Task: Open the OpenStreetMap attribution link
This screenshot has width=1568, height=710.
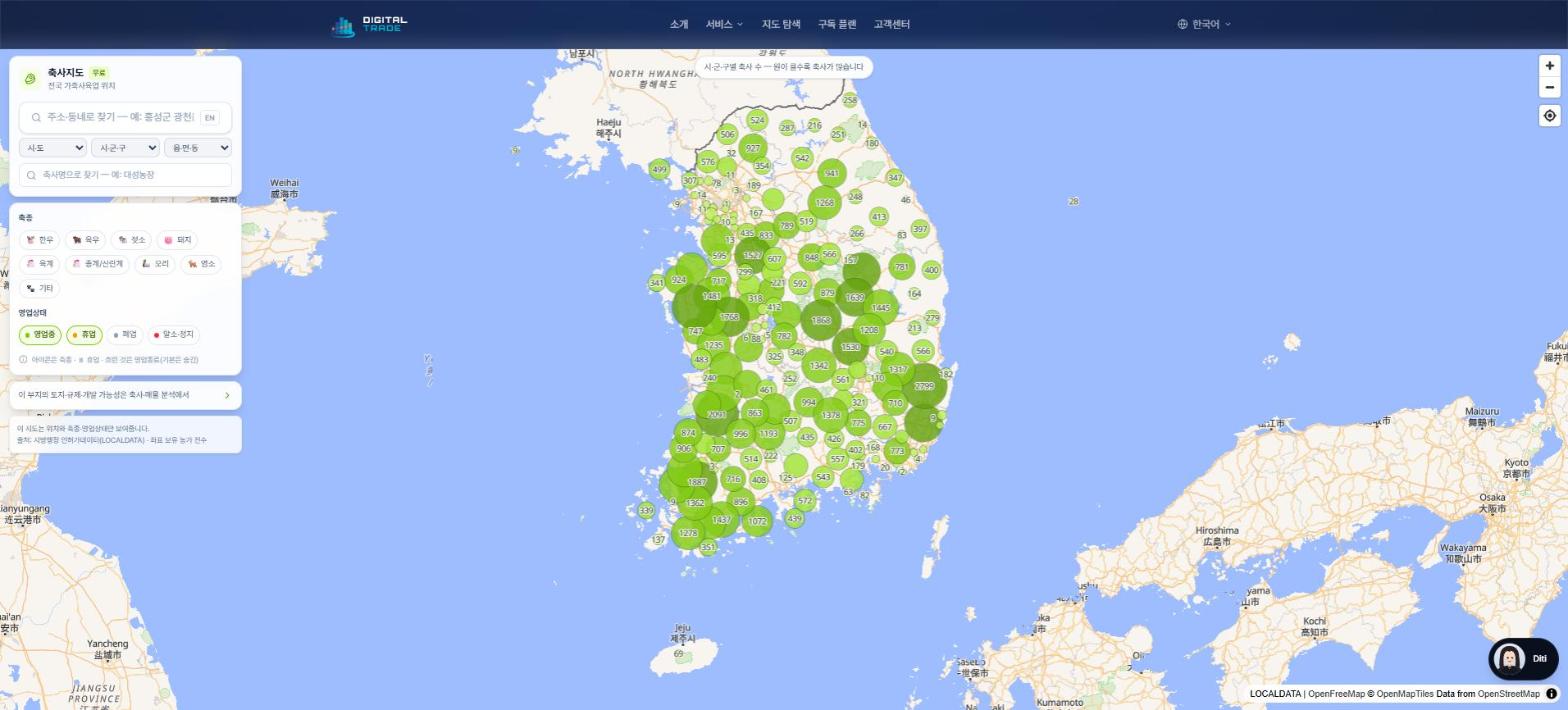Action: (1508, 694)
